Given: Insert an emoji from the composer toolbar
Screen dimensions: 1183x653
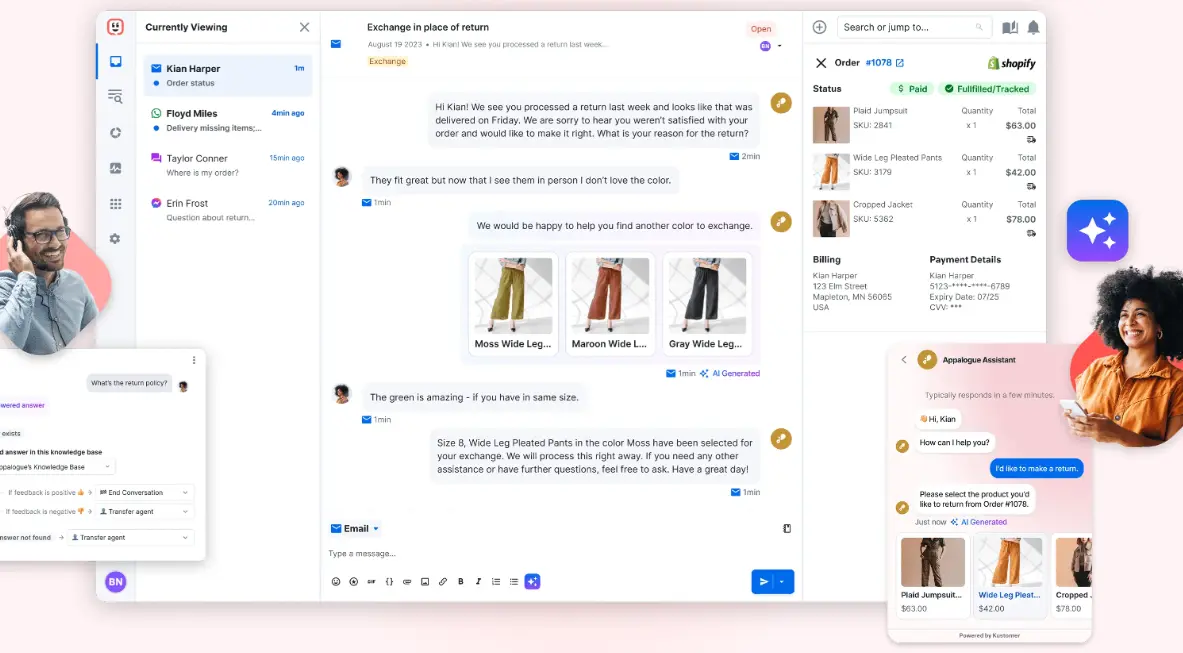Looking at the screenshot, I should coord(336,581).
